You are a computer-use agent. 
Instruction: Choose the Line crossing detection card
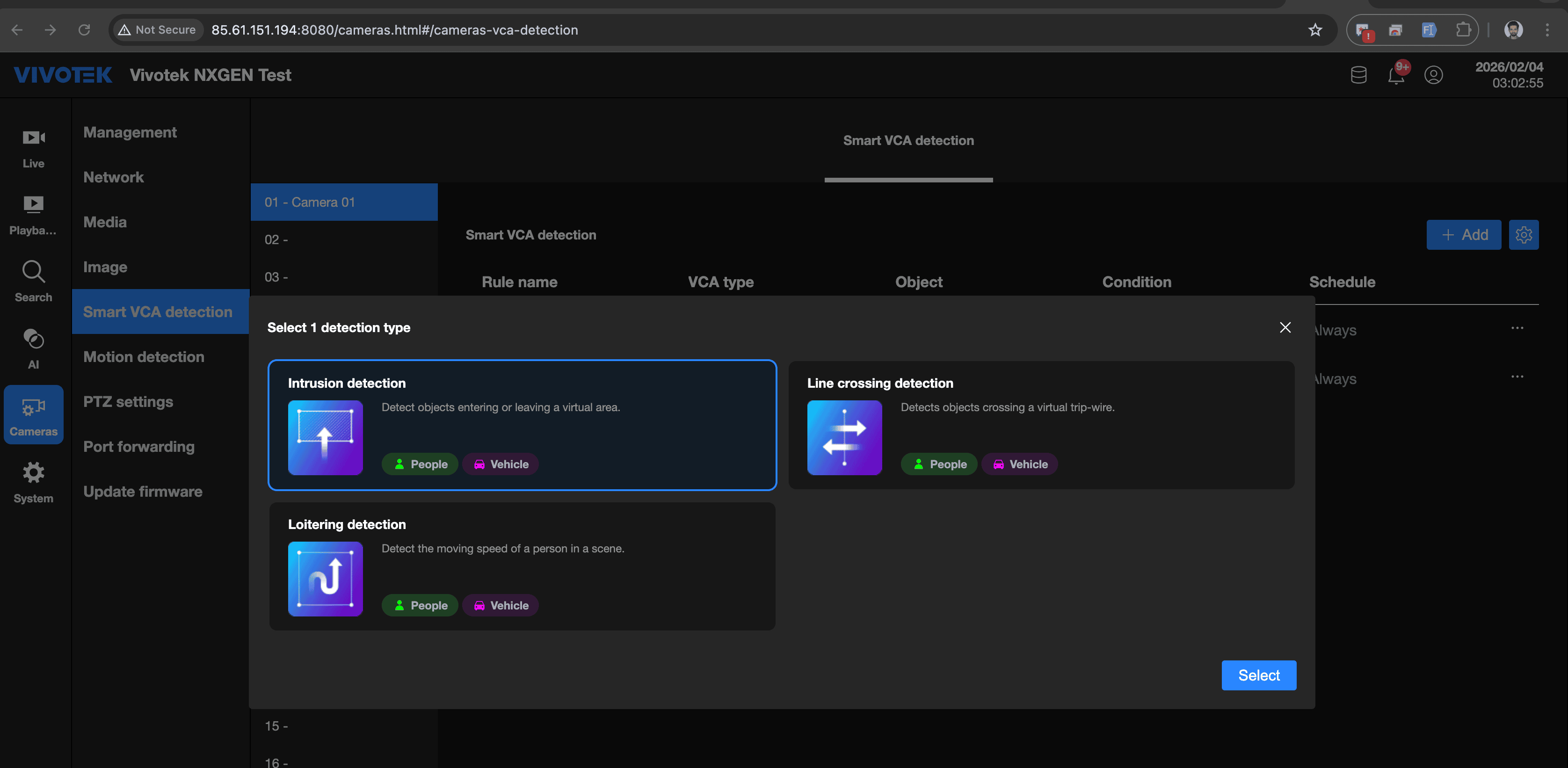(1041, 425)
